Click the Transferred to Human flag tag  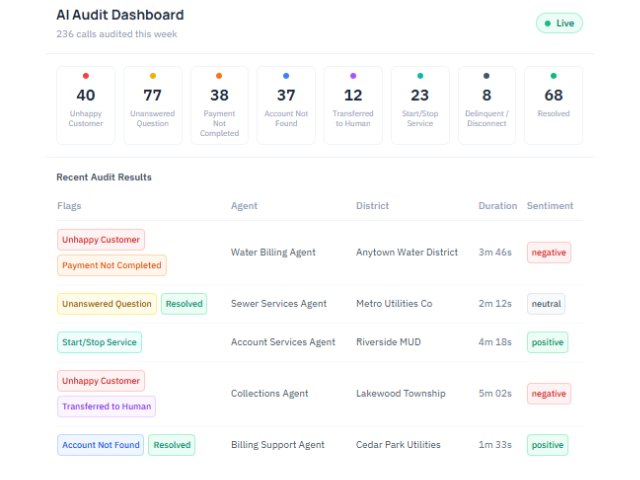[x=107, y=406]
